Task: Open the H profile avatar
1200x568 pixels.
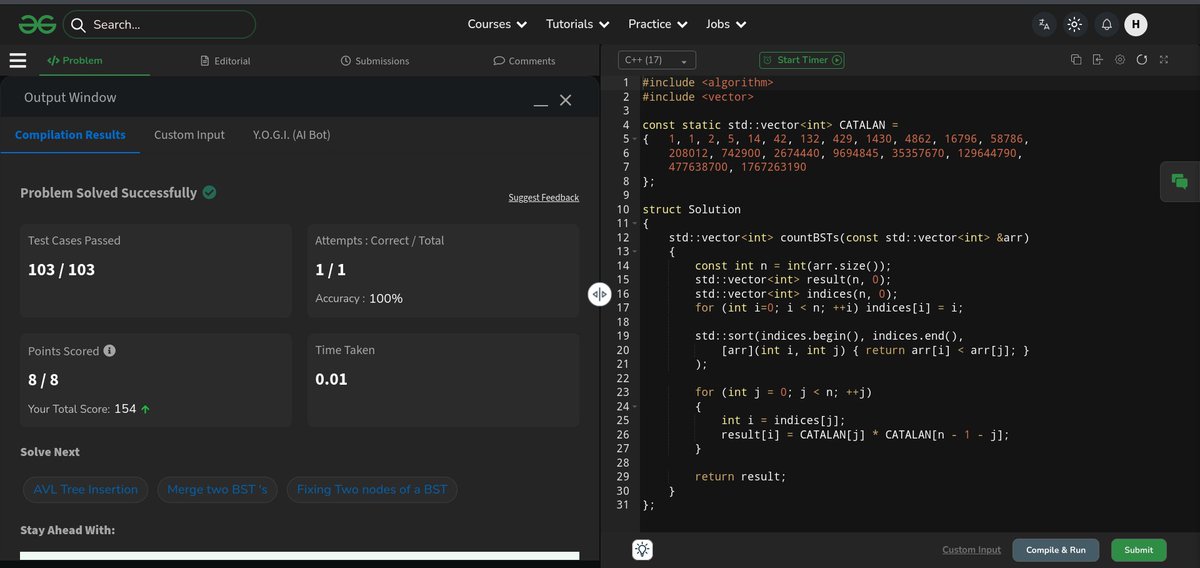Action: point(1135,24)
